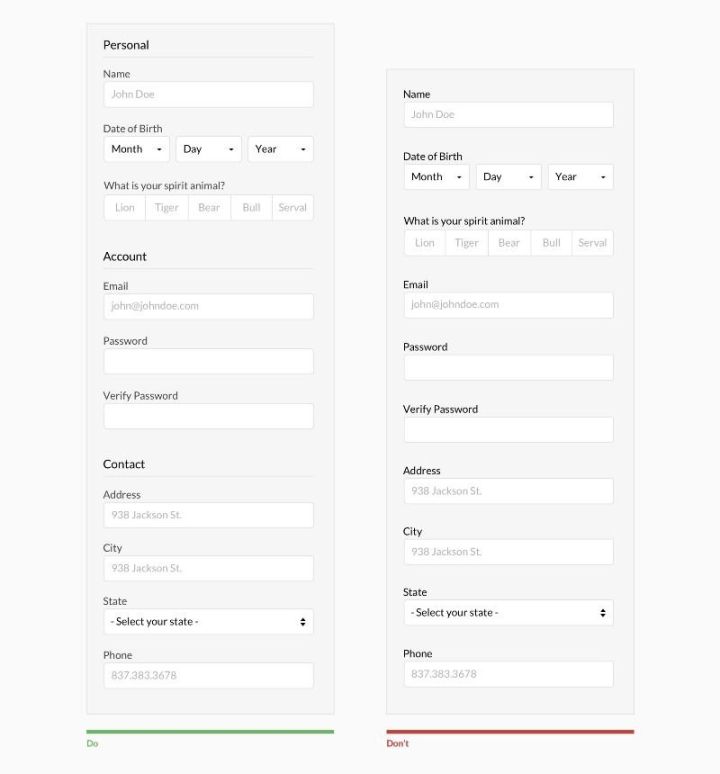The image size is (720, 774).
Task: Click City field in right form
Action: coord(508,552)
